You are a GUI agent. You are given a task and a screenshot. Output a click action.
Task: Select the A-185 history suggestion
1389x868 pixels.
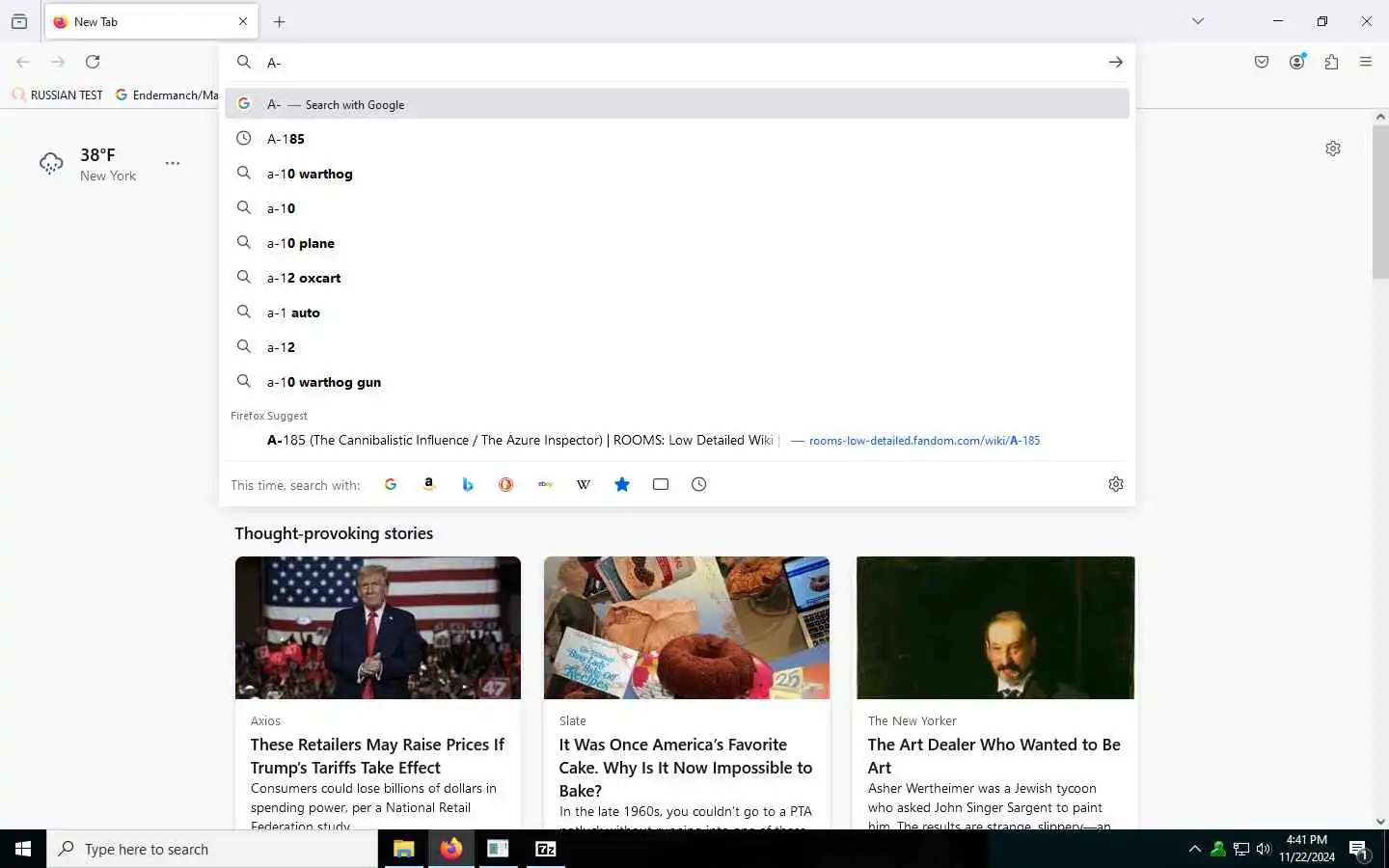677,139
